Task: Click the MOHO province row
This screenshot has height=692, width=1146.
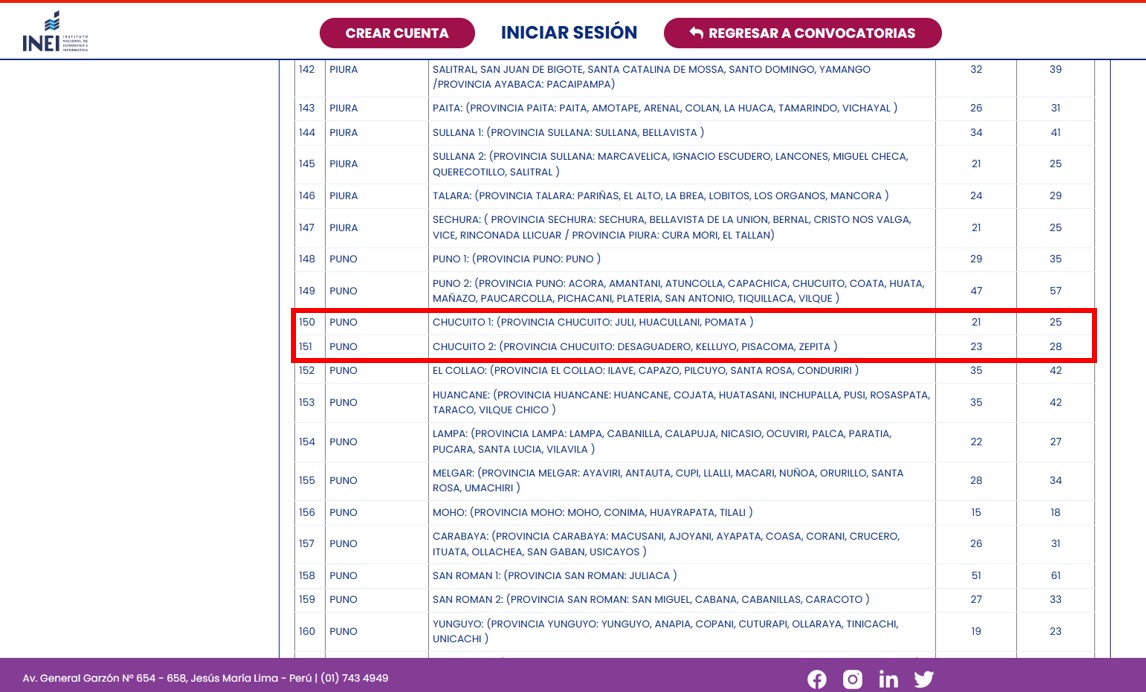Action: point(592,512)
